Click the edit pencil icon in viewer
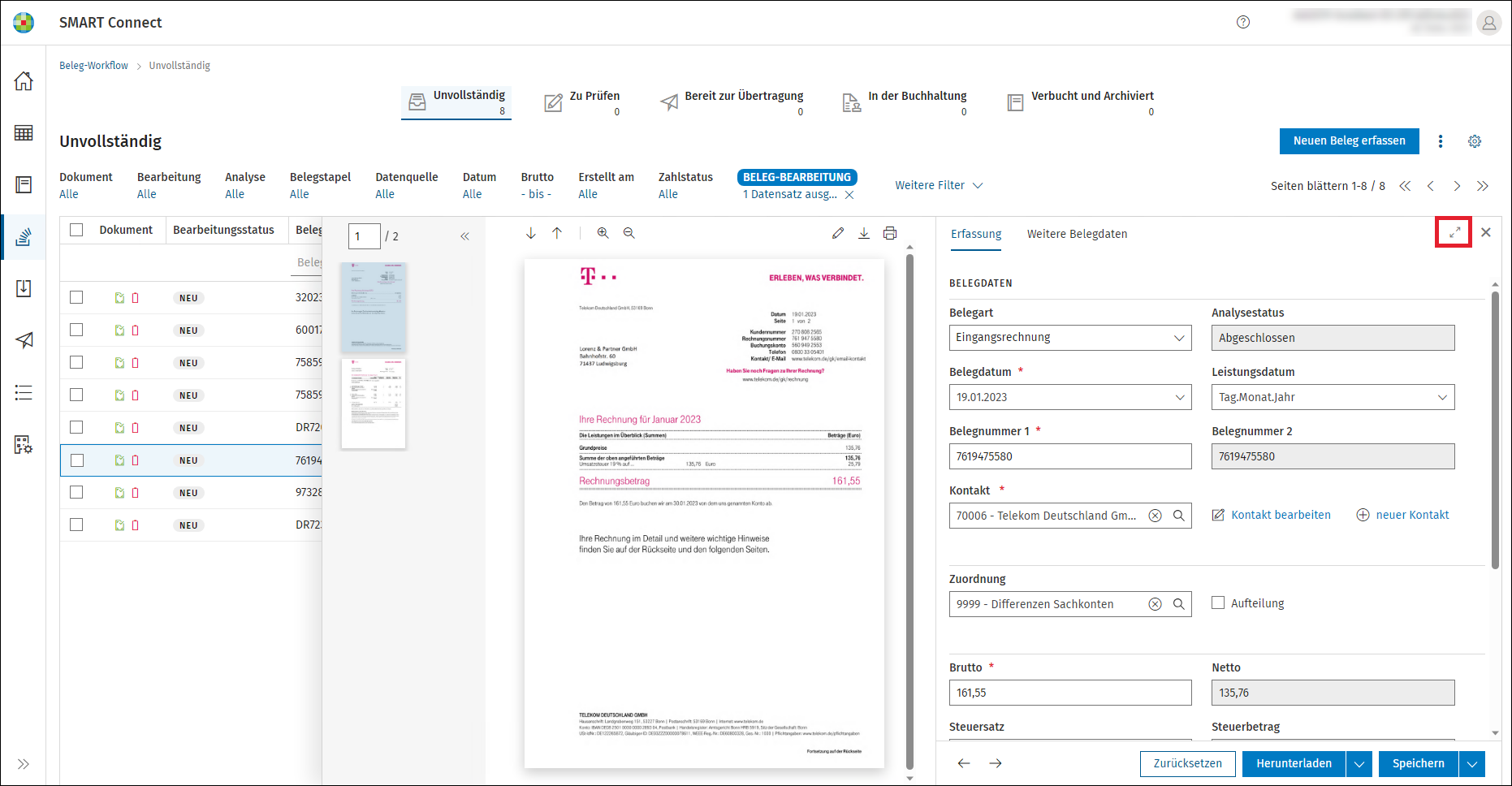1512x786 pixels. point(838,233)
